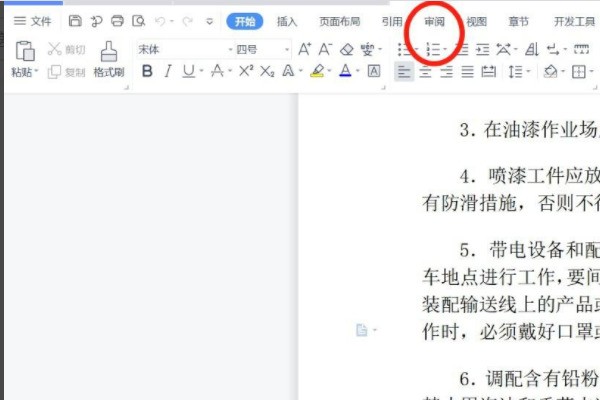The width and height of the screenshot is (600, 400).
Task: Select the Format Painter (格式刷) tool
Action: click(x=109, y=59)
